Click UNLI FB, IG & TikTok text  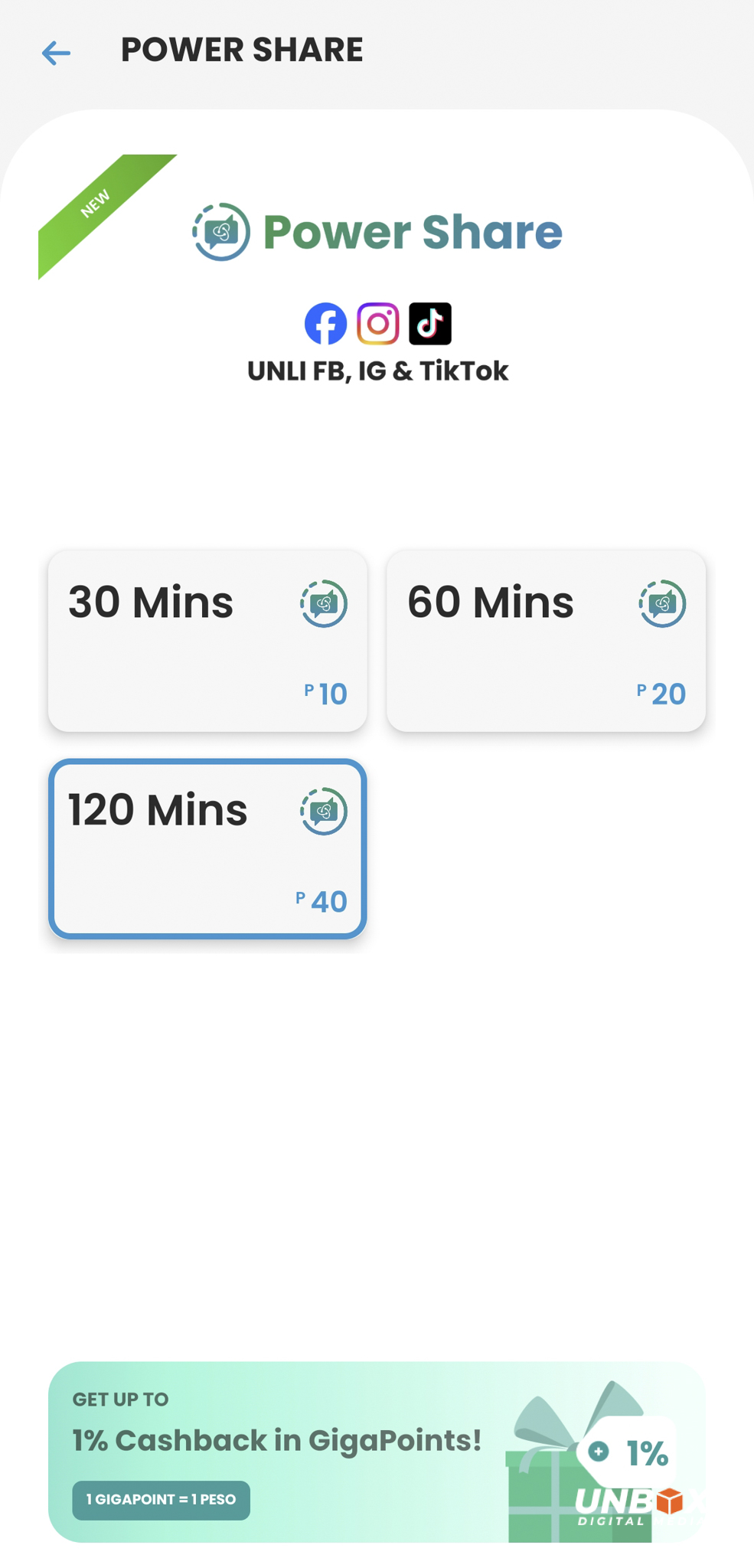[x=377, y=371]
